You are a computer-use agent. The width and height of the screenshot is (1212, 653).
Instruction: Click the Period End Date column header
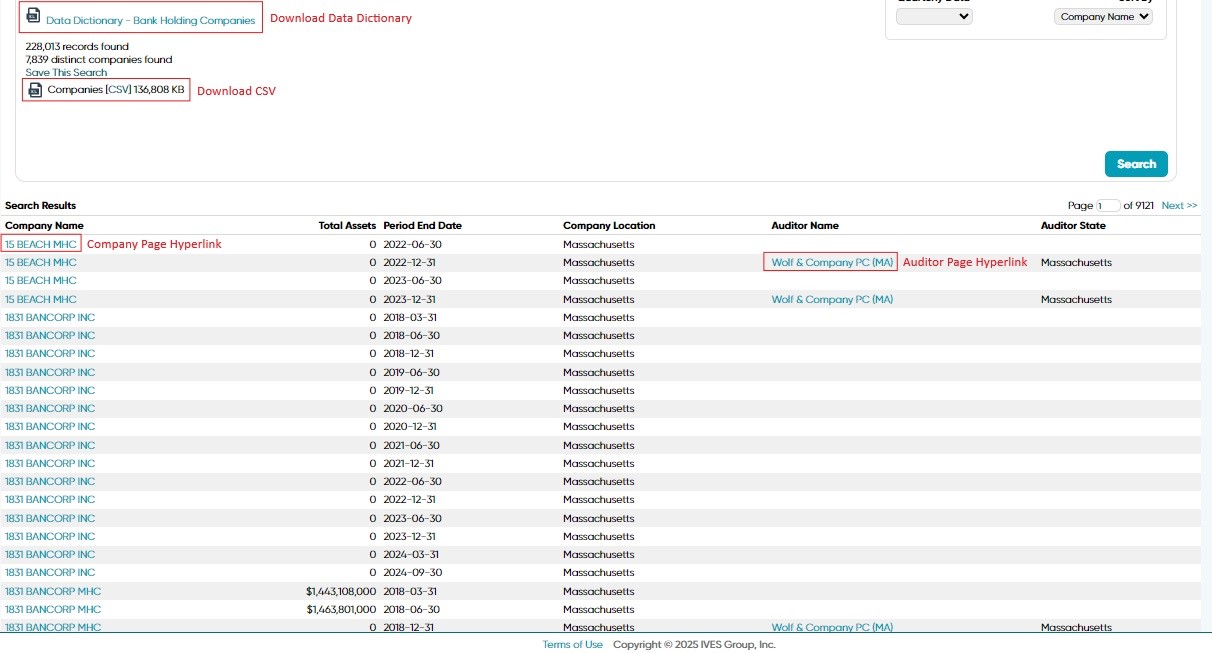pyautogui.click(x=422, y=226)
